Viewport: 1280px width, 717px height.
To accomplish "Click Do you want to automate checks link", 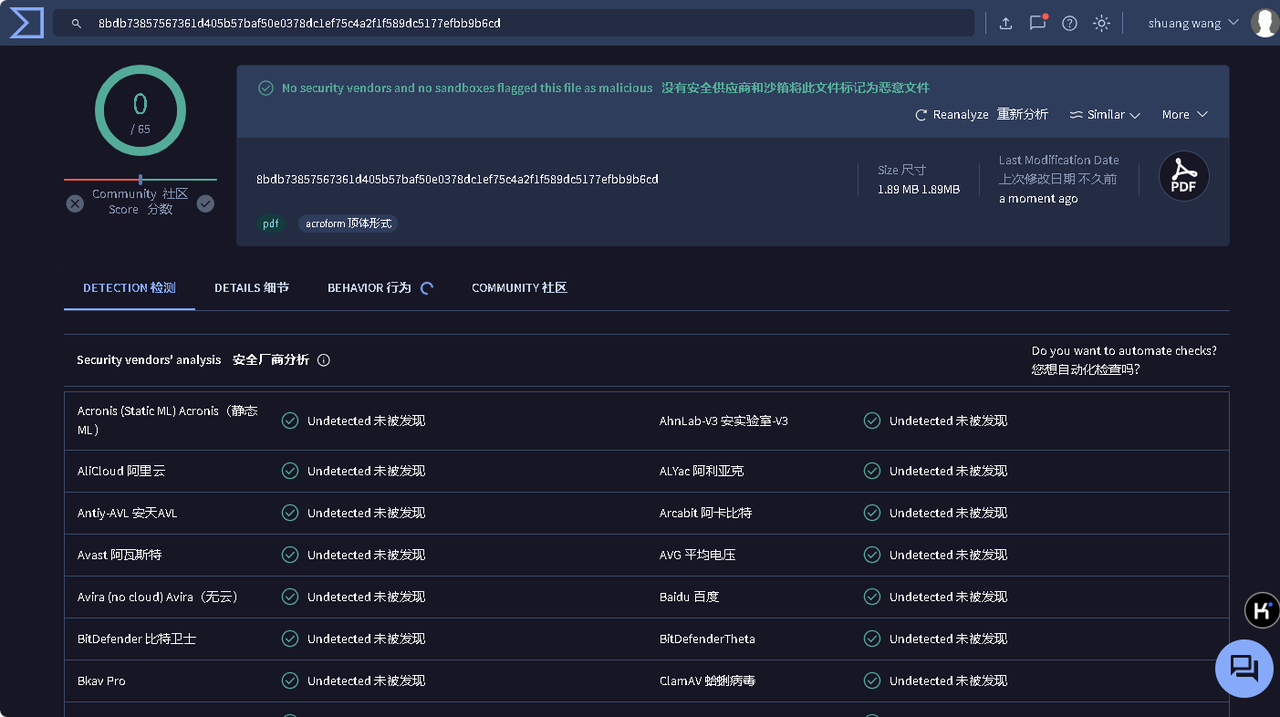I will [x=1124, y=360].
